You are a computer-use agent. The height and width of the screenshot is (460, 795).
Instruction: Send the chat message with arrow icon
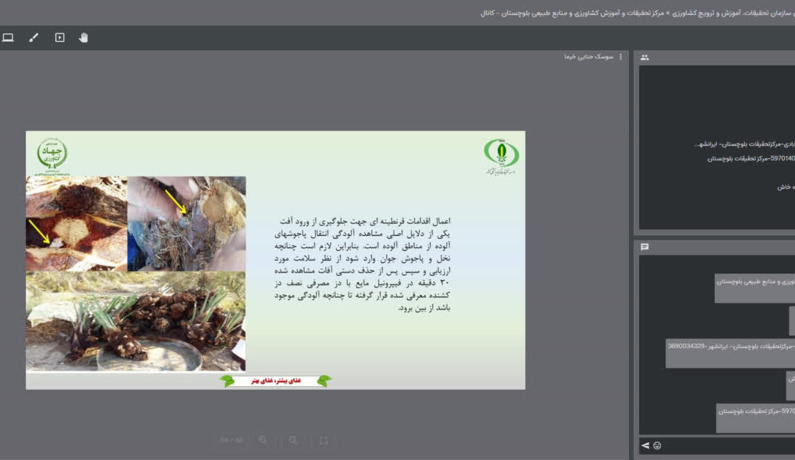[645, 446]
